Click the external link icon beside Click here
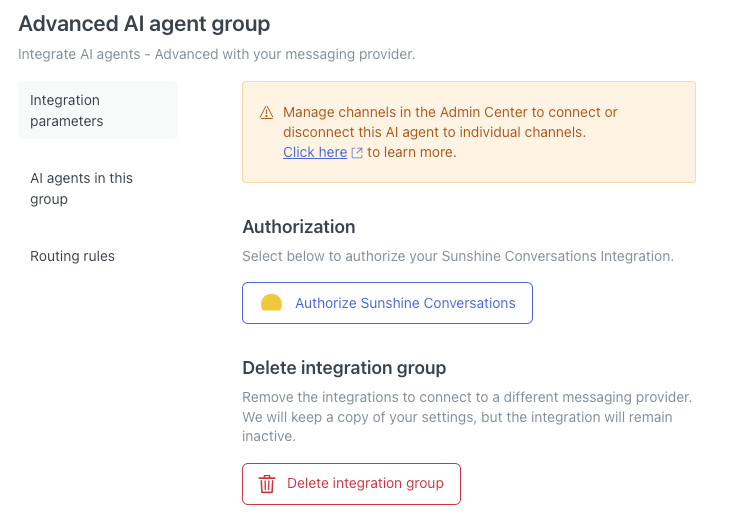 pos(357,153)
